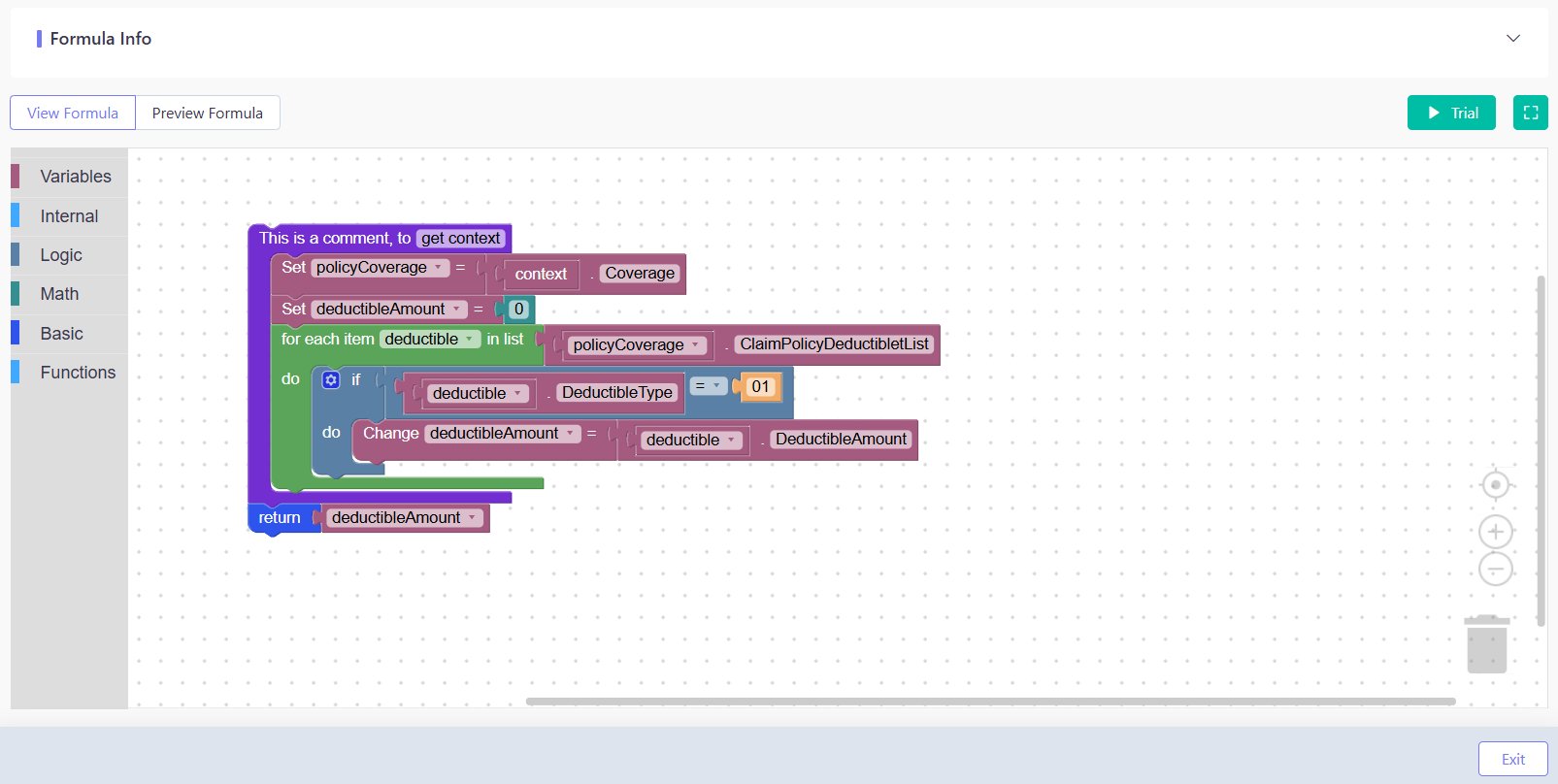1558x784 pixels.
Task: Zoom out with the minus icon
Action: click(x=1495, y=569)
